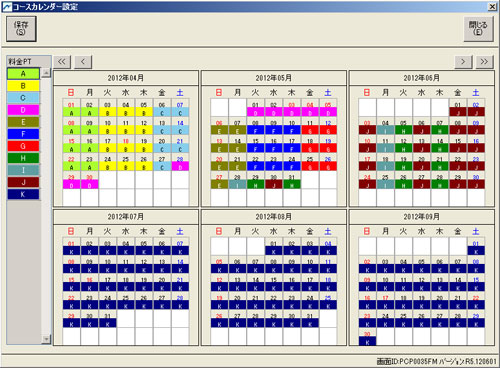Screen dimensions: 500x368
Task: Go to previous month with single-left arrow
Action: pyautogui.click(x=83, y=62)
